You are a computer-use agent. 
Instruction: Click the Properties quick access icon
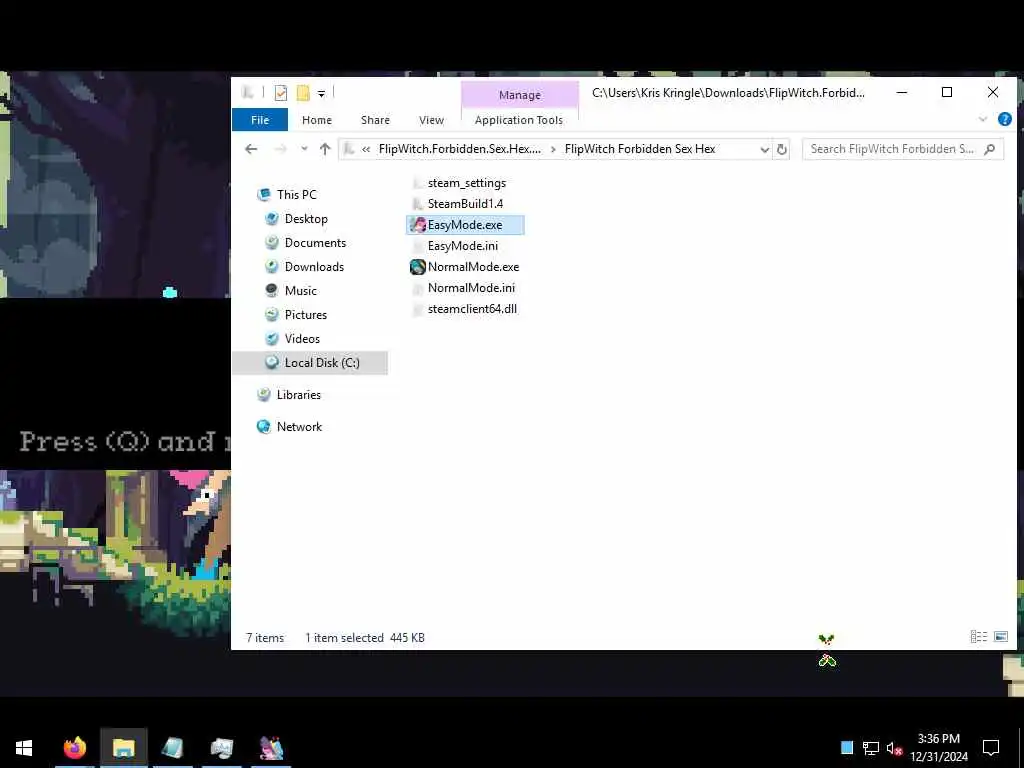pos(281,93)
